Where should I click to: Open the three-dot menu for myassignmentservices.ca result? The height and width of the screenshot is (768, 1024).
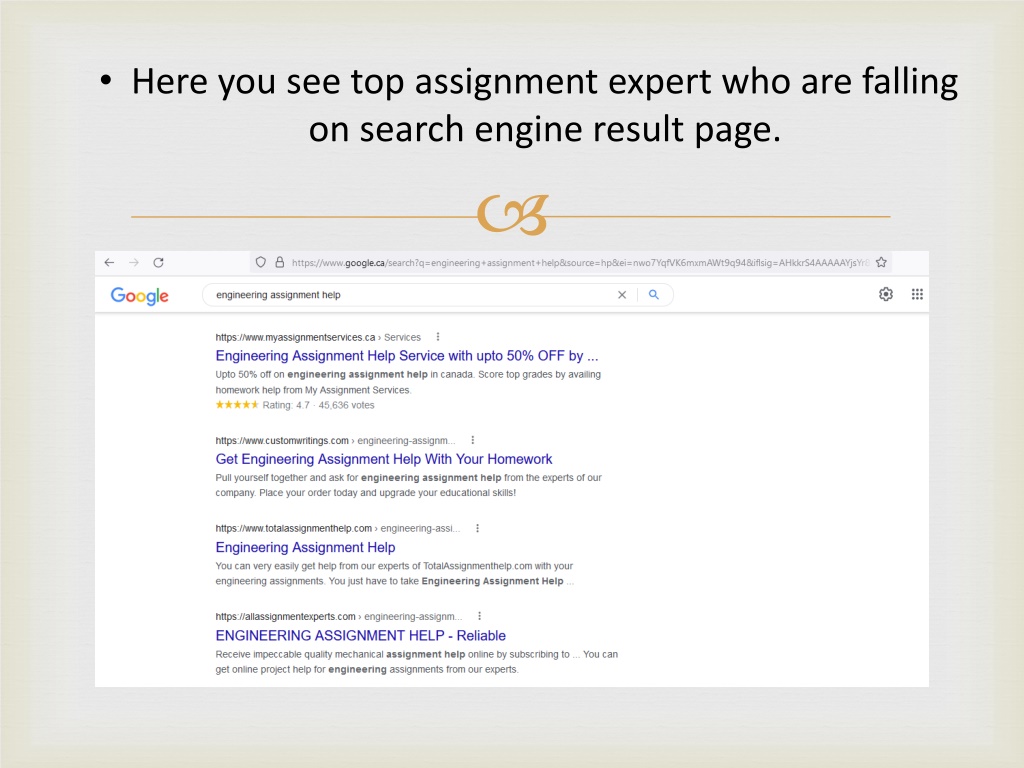[x=438, y=337]
